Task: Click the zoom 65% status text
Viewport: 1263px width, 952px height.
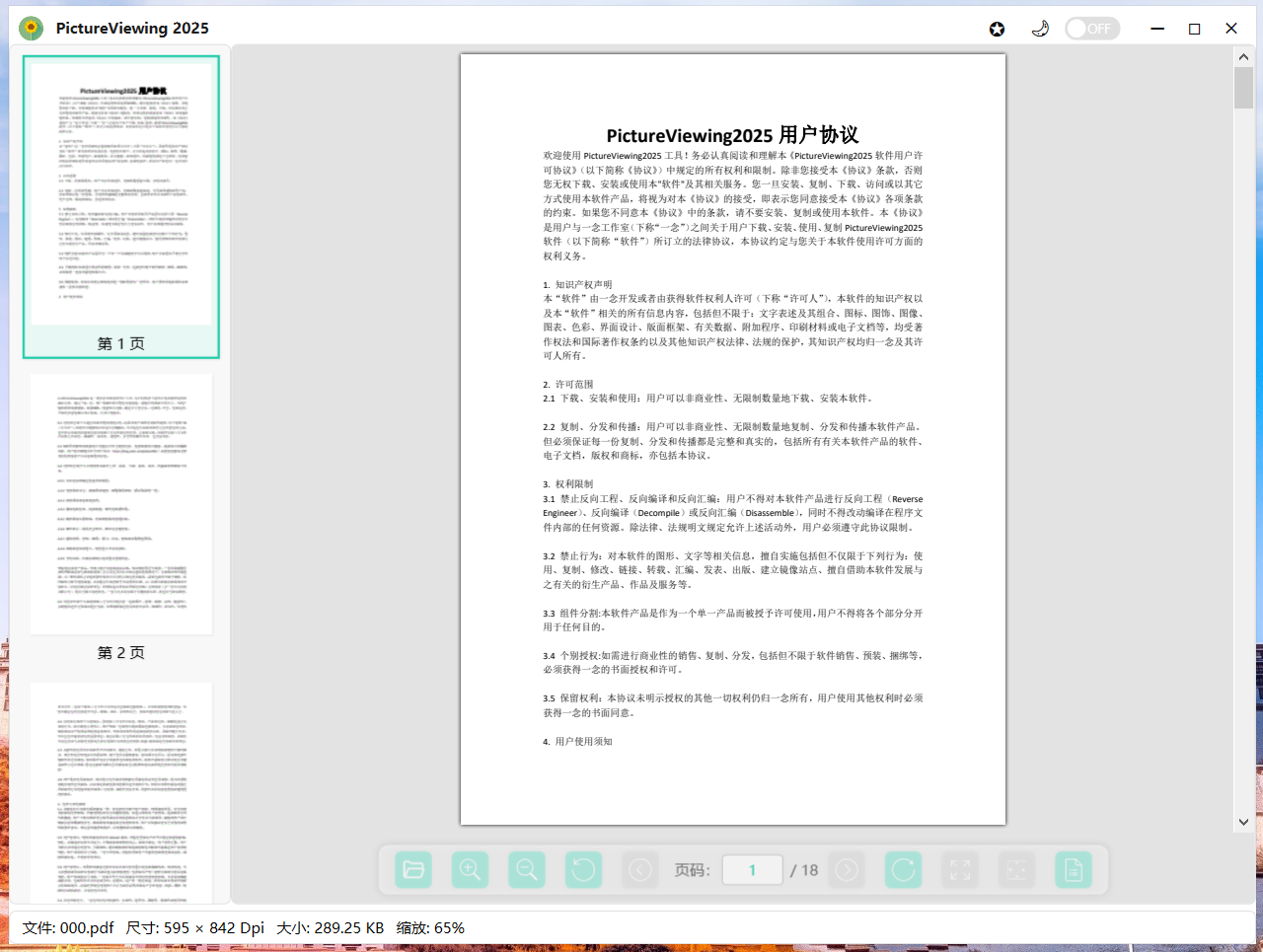Action: (430, 927)
